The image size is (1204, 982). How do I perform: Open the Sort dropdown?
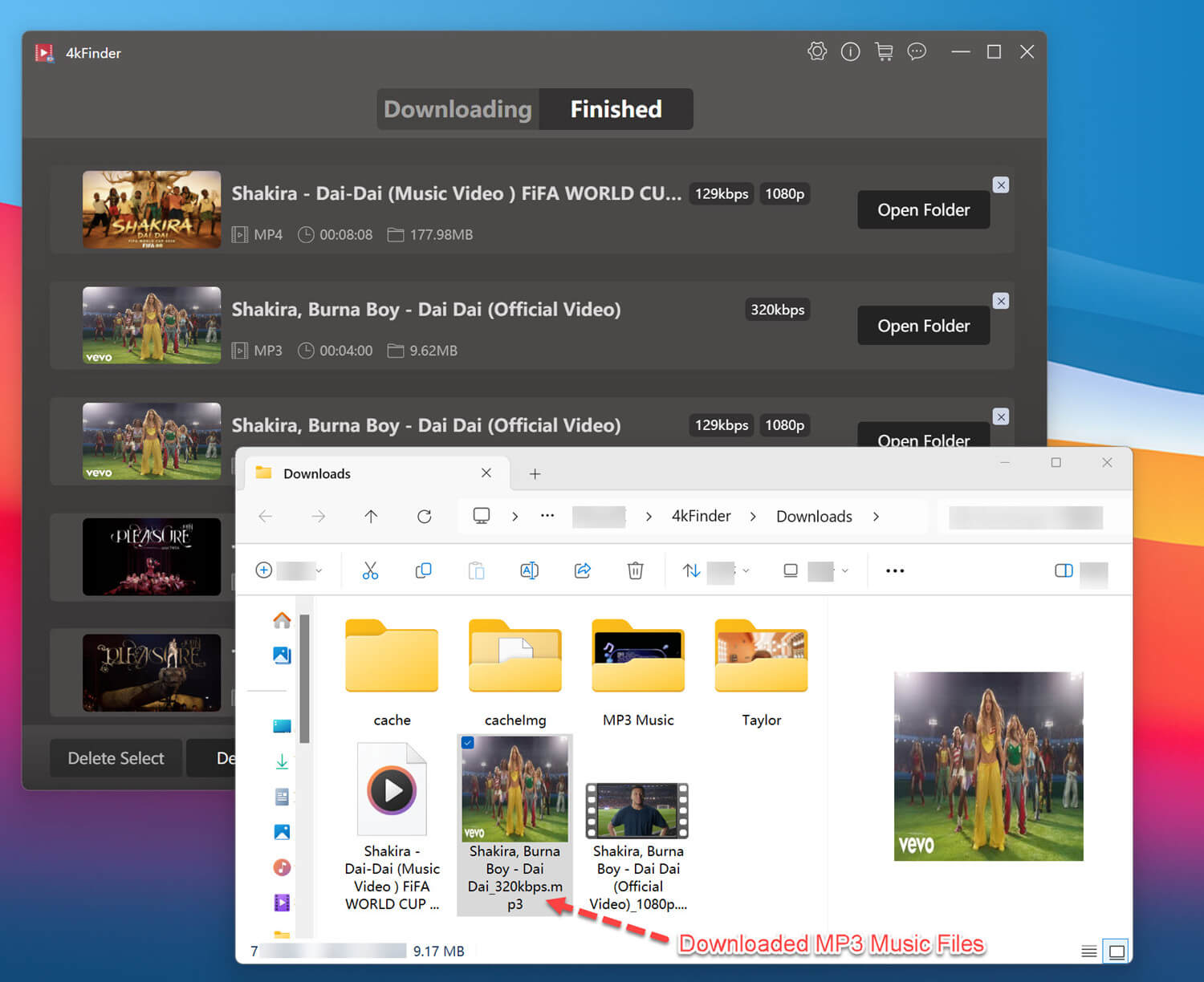(x=716, y=570)
